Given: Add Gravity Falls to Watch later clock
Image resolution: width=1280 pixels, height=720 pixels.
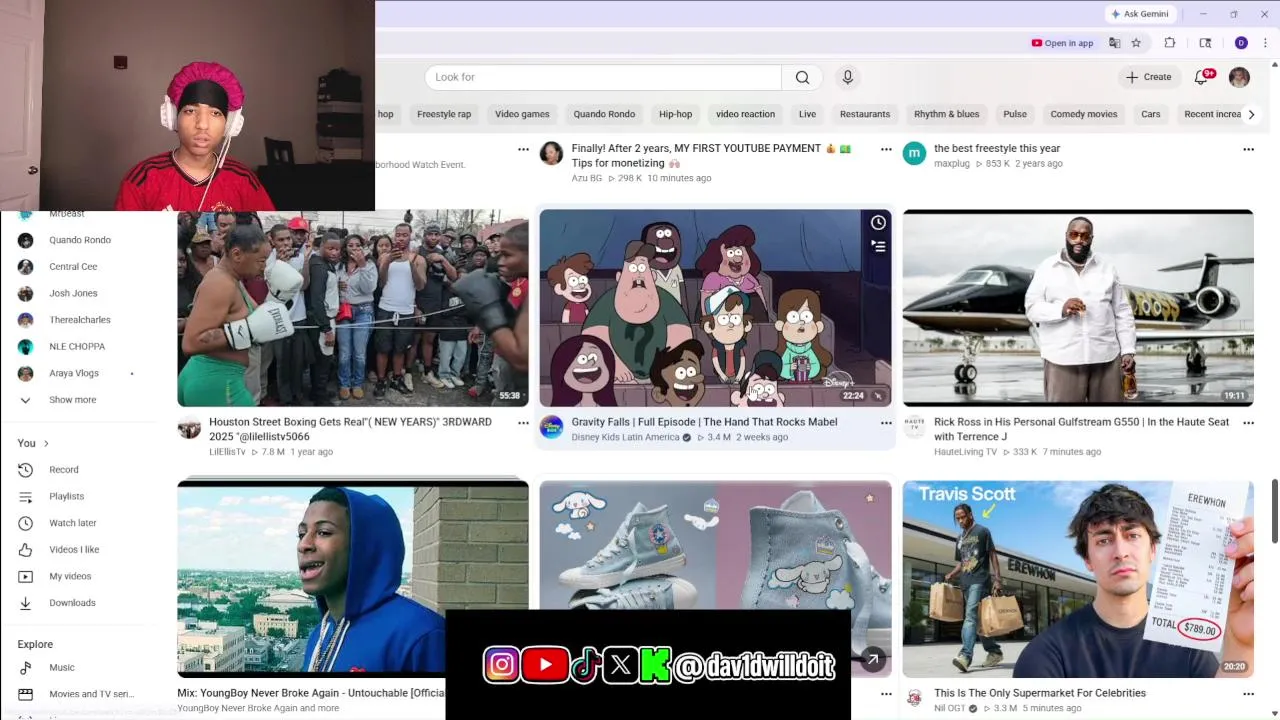Looking at the screenshot, I should [x=878, y=223].
